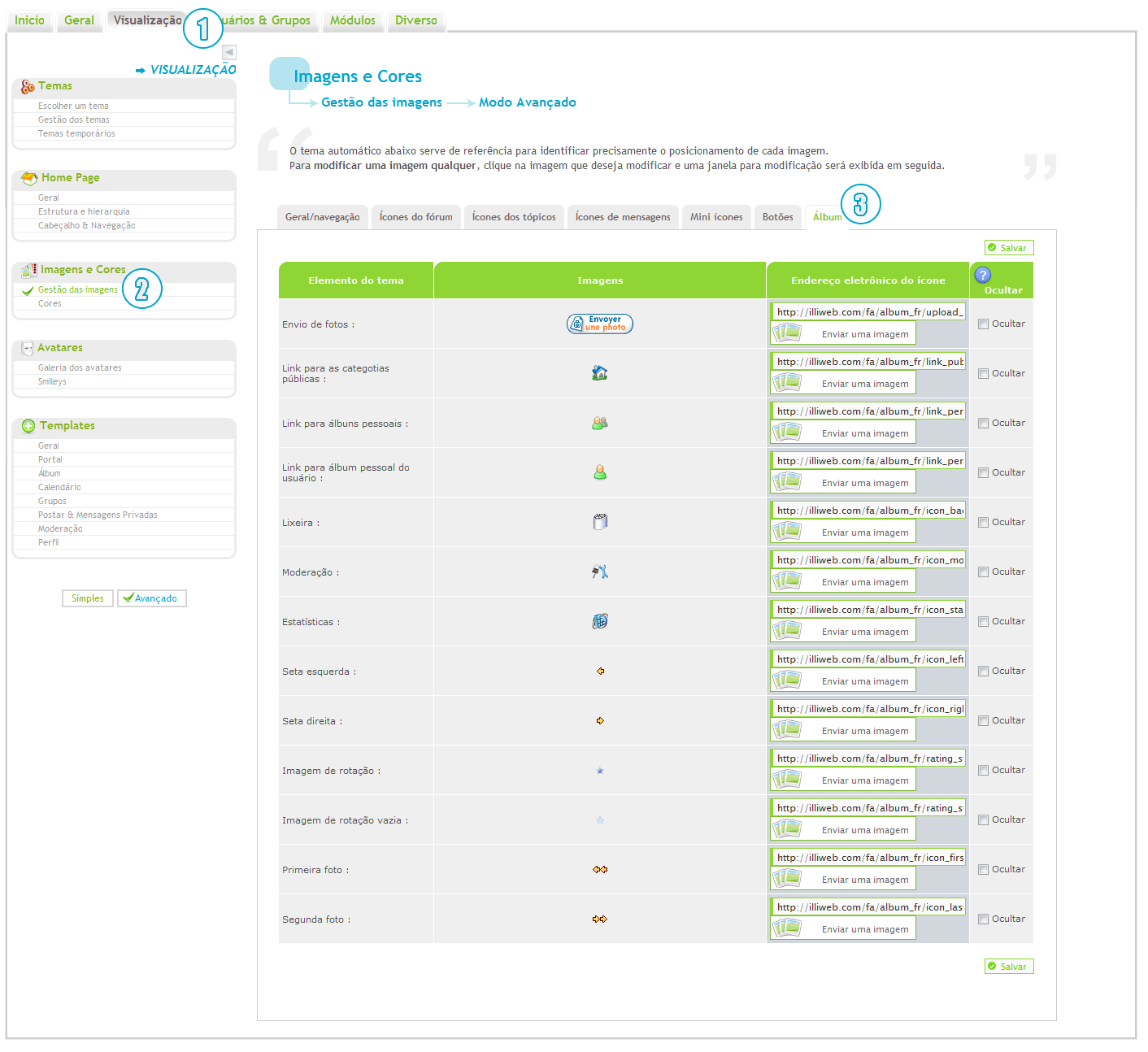Check Ocultar for Lixeira row
This screenshot has height=1052, width=1148.
[x=983, y=522]
